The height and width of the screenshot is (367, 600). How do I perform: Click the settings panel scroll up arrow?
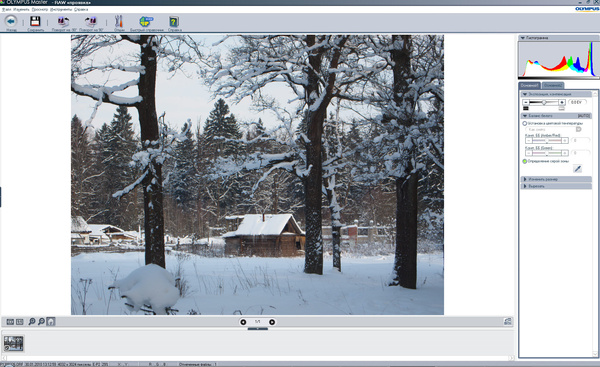tap(595, 94)
